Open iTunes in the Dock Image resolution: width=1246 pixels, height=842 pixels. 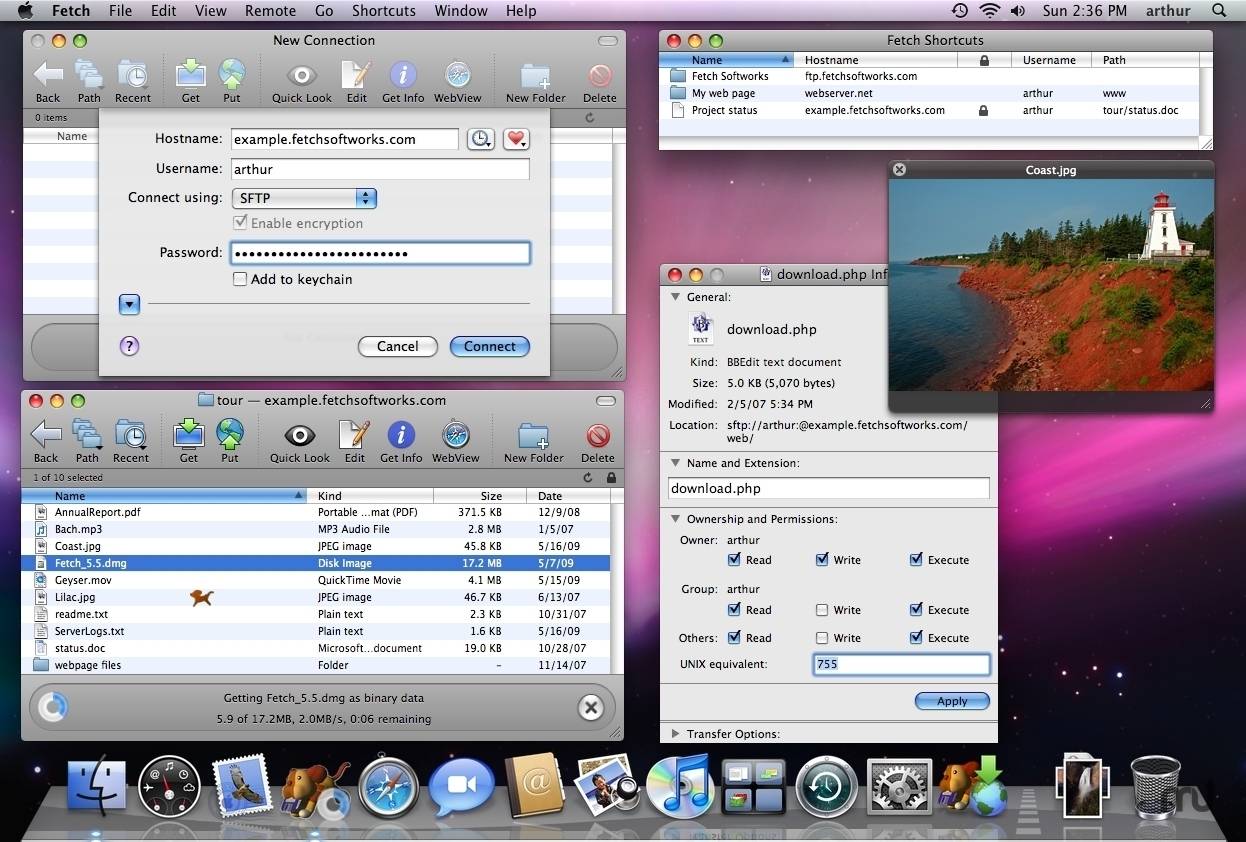click(x=678, y=787)
